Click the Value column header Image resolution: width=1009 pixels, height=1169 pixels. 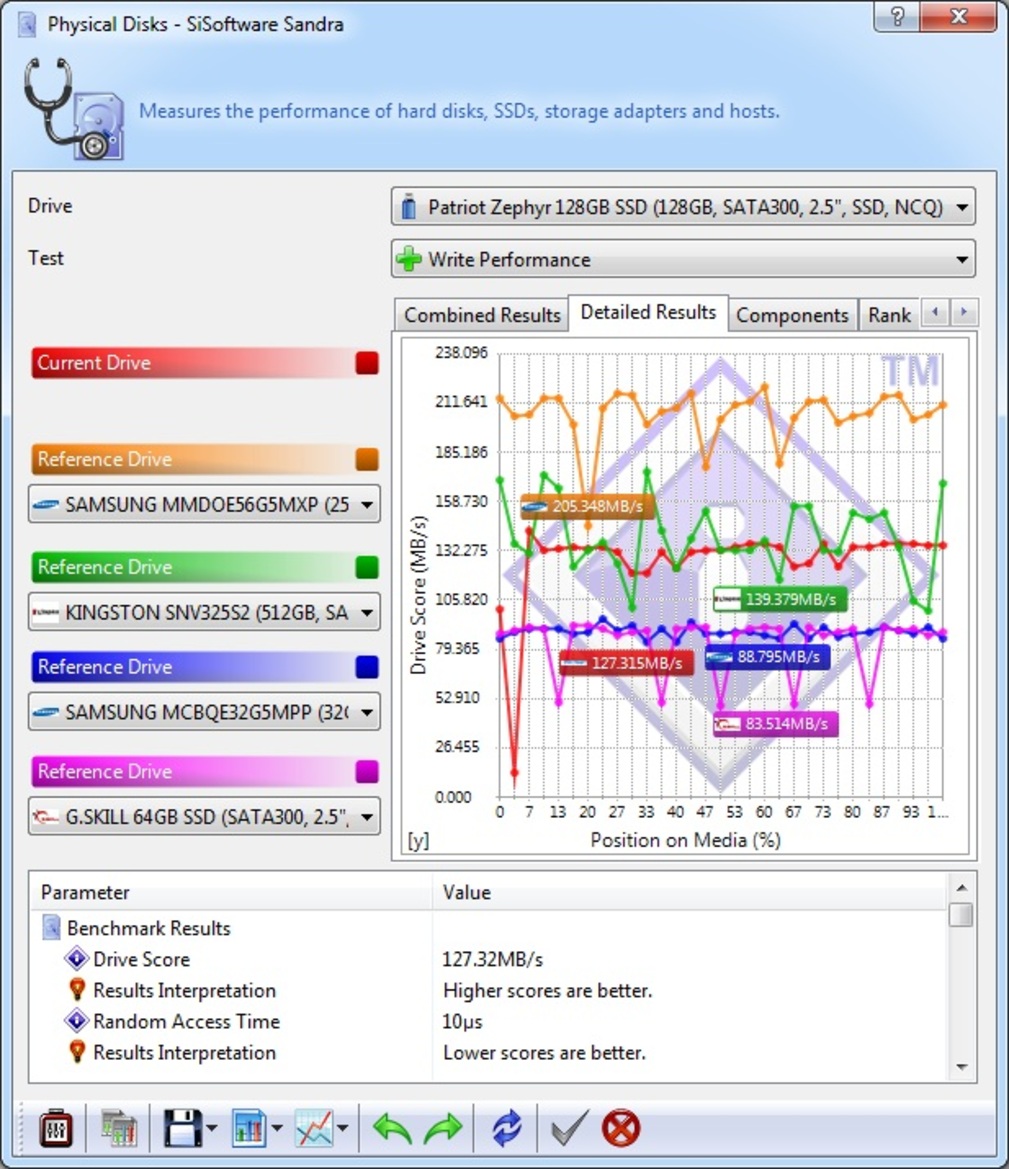(x=689, y=892)
